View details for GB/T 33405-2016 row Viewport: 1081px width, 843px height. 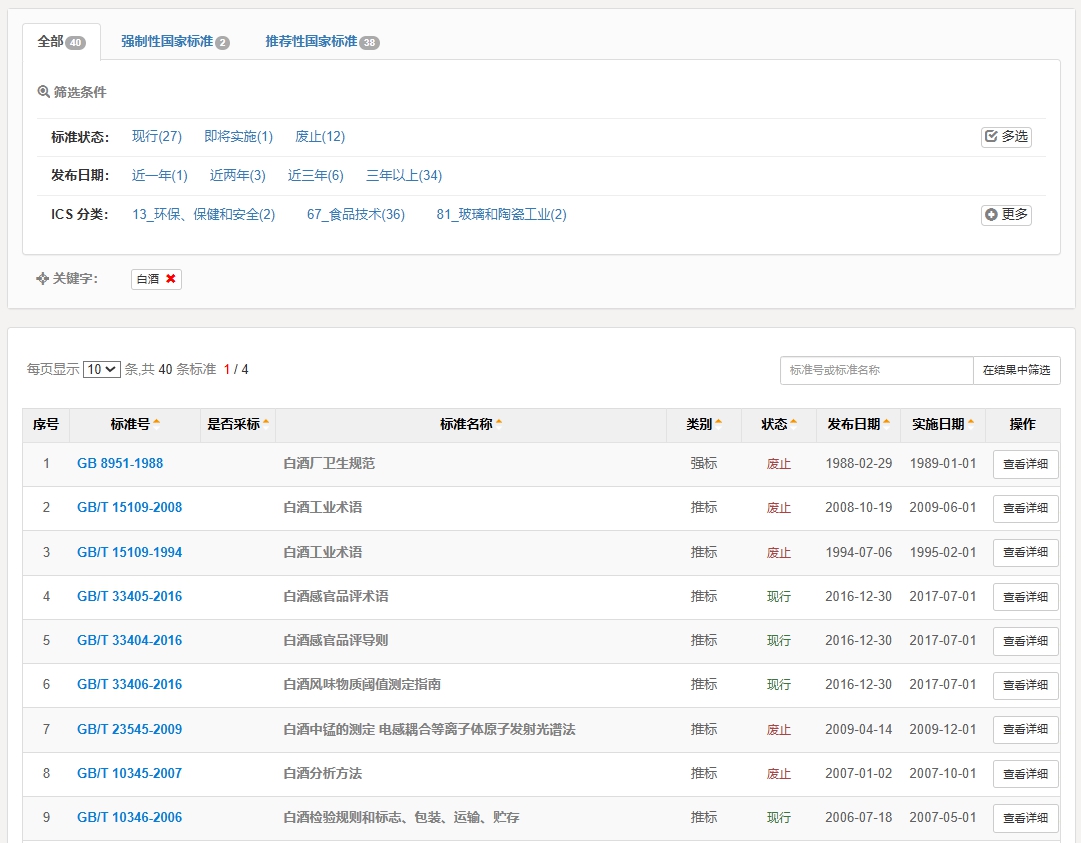tap(1025, 597)
